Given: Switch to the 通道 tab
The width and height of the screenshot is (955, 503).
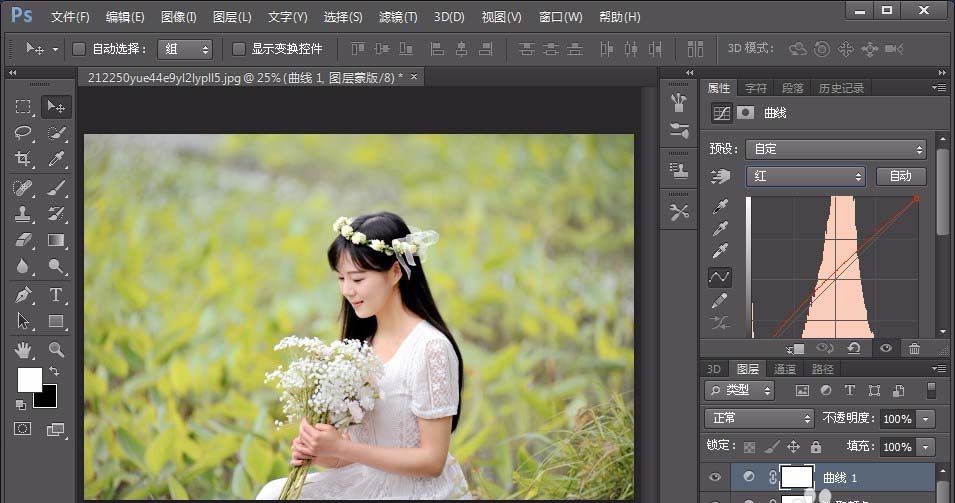Looking at the screenshot, I should [x=784, y=369].
